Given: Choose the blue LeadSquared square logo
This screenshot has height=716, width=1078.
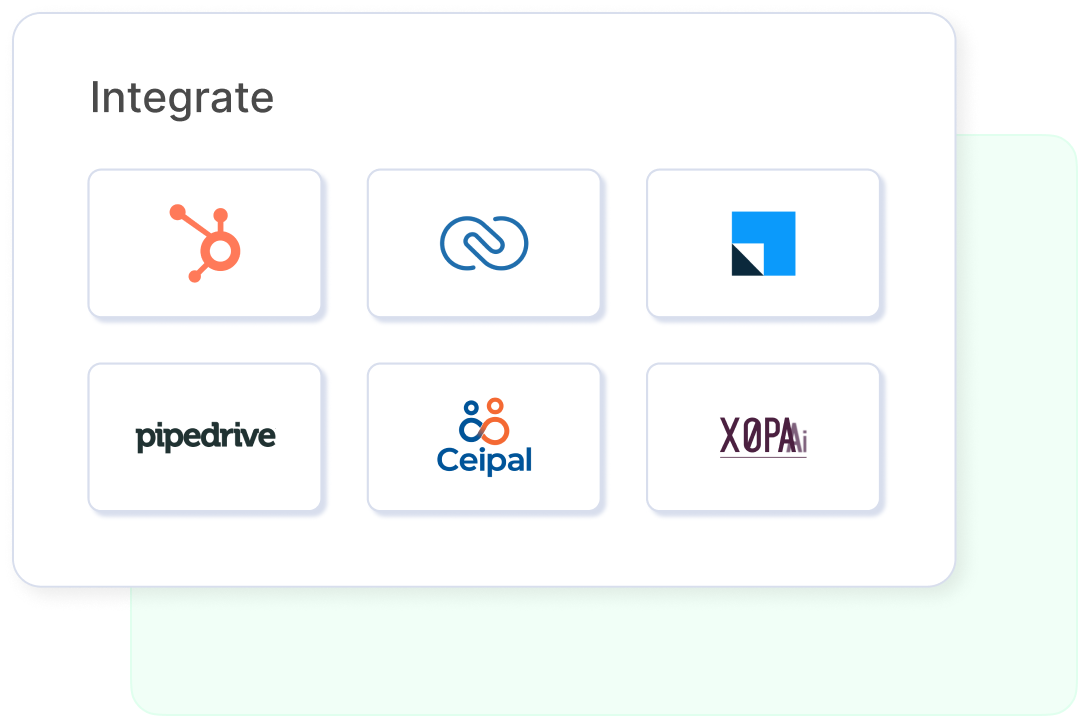Looking at the screenshot, I should point(763,243).
